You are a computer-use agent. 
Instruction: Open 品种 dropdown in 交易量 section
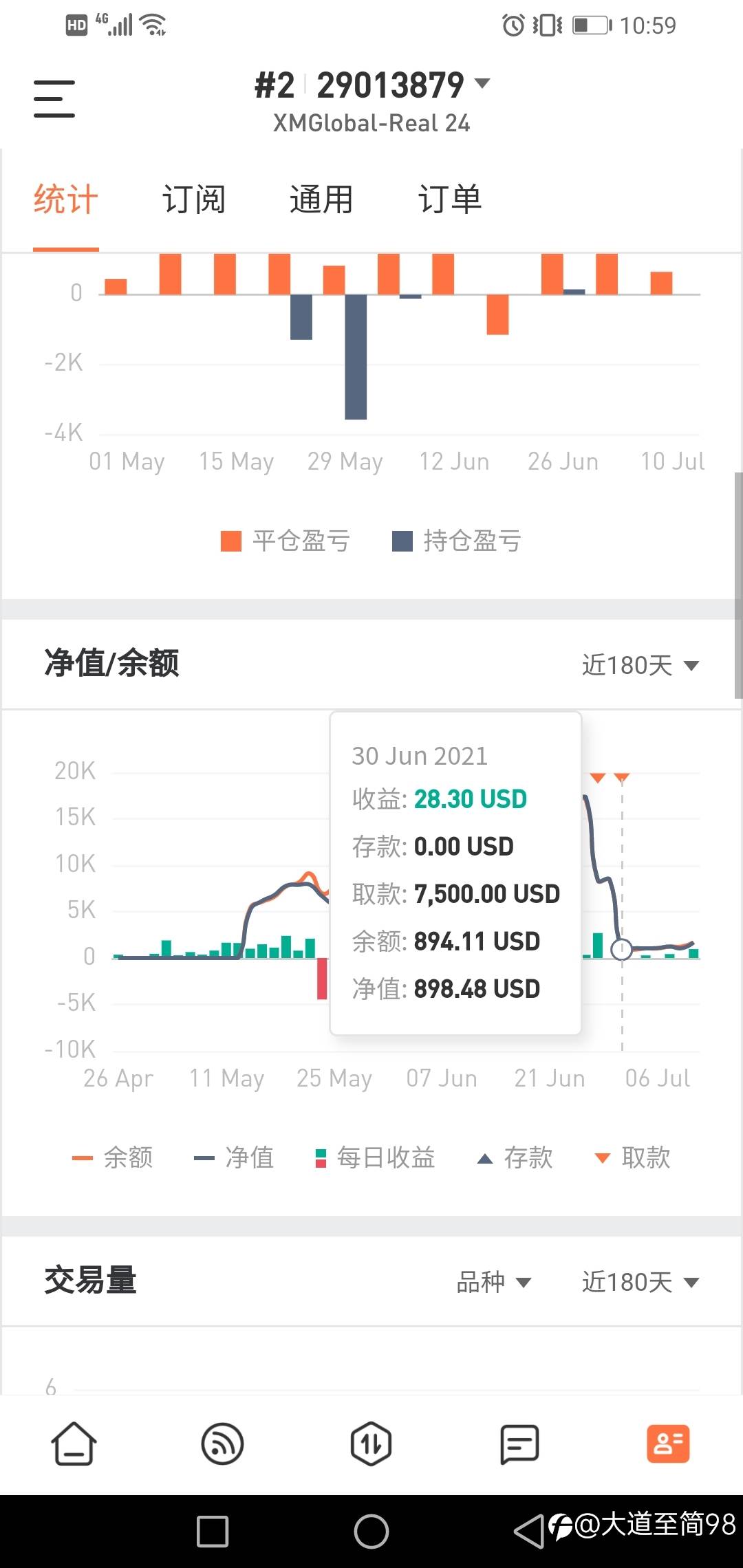[494, 1282]
